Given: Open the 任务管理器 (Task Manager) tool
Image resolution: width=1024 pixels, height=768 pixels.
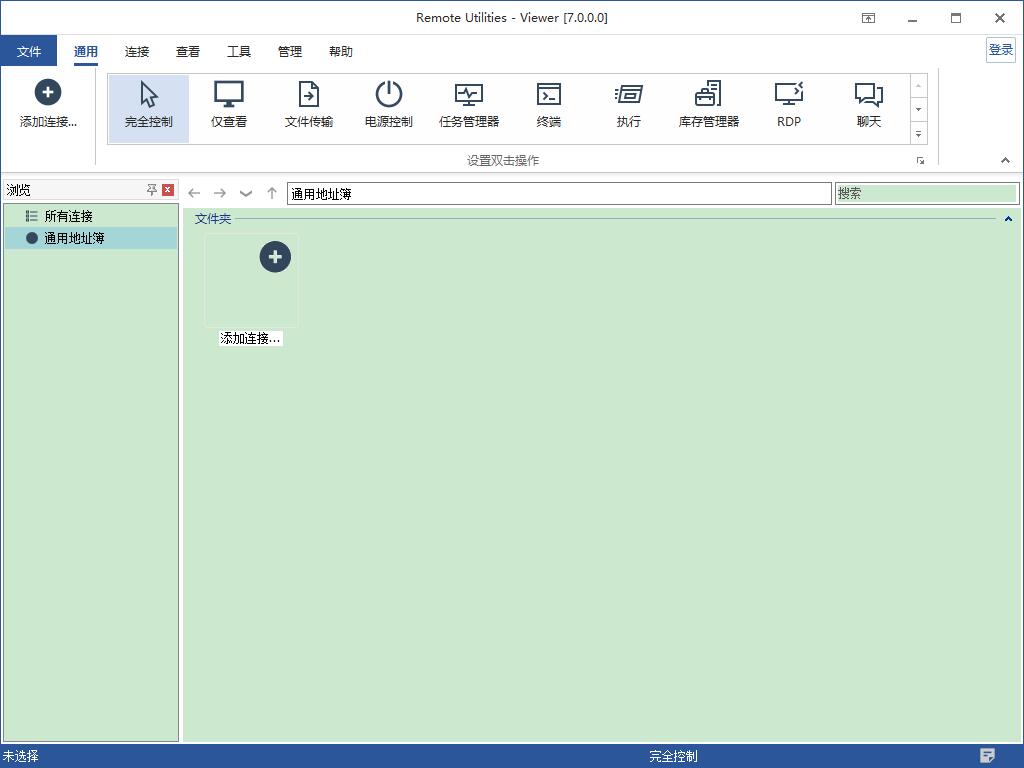Looking at the screenshot, I should point(468,105).
